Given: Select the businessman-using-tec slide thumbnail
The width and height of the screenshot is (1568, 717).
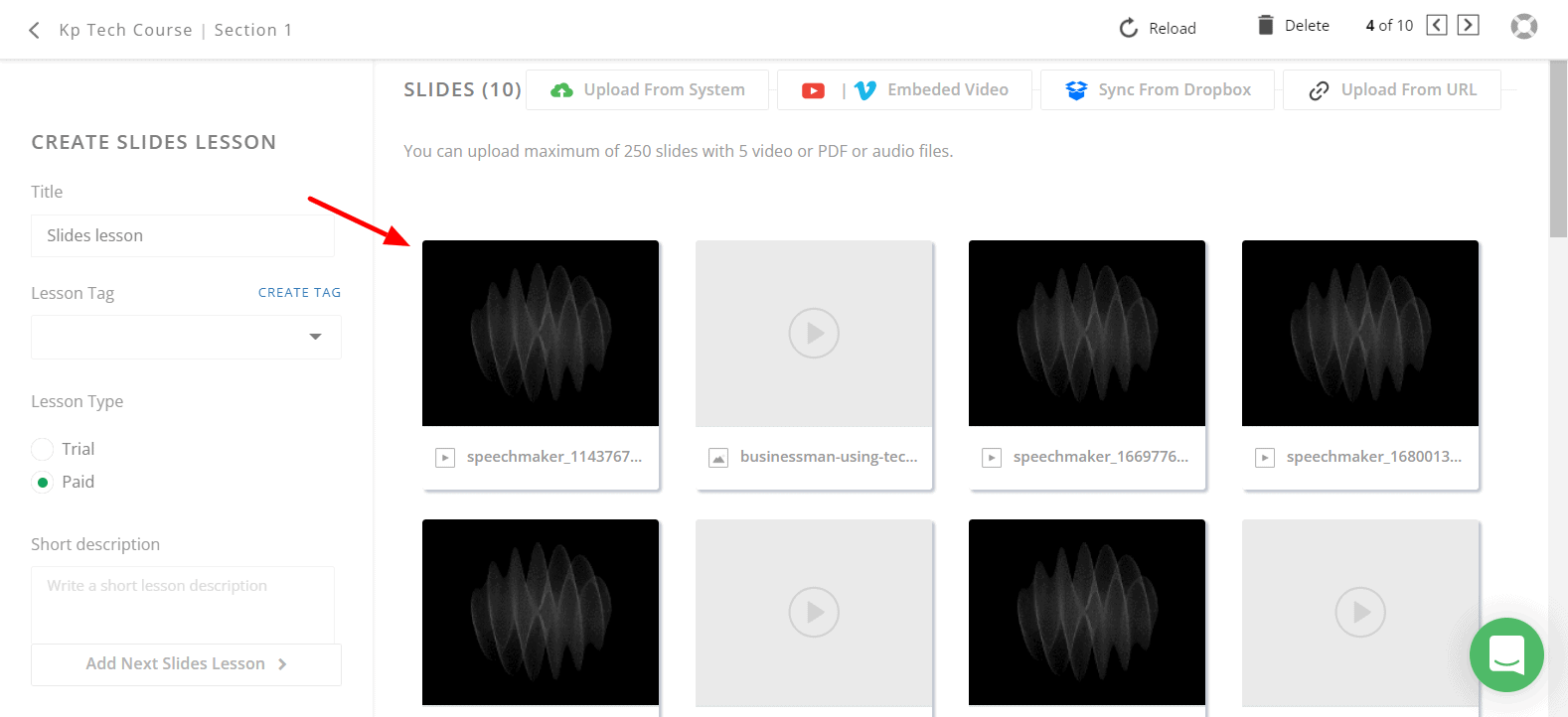Looking at the screenshot, I should tap(814, 334).
